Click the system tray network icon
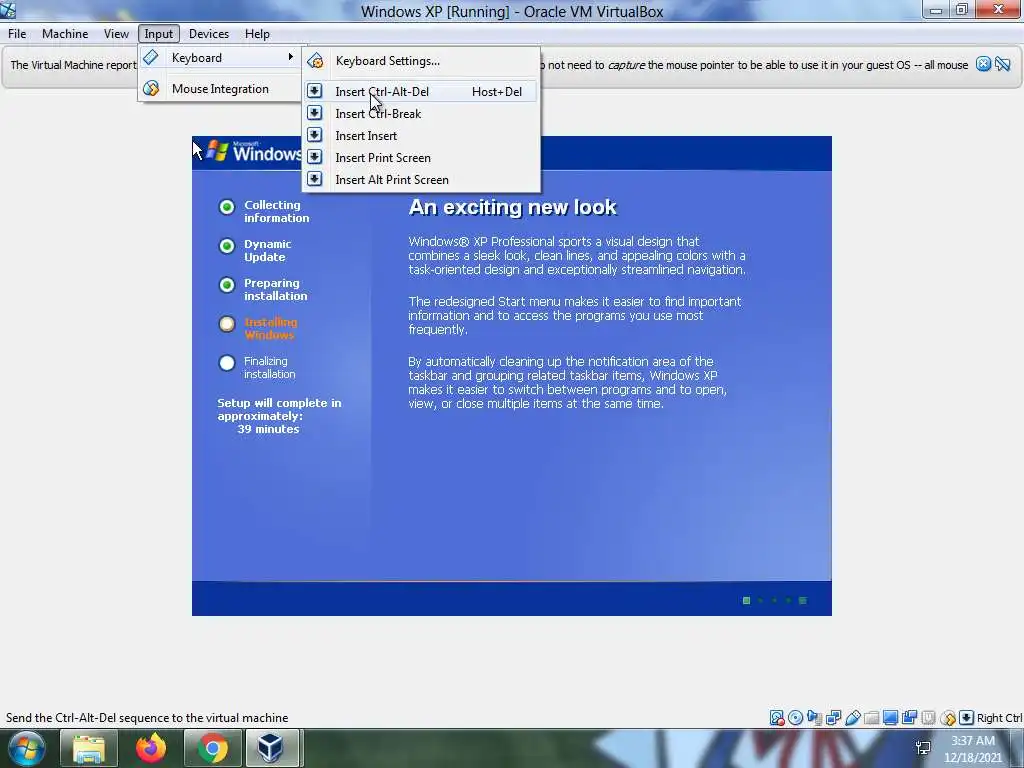The image size is (1024, 768). pos(923,748)
